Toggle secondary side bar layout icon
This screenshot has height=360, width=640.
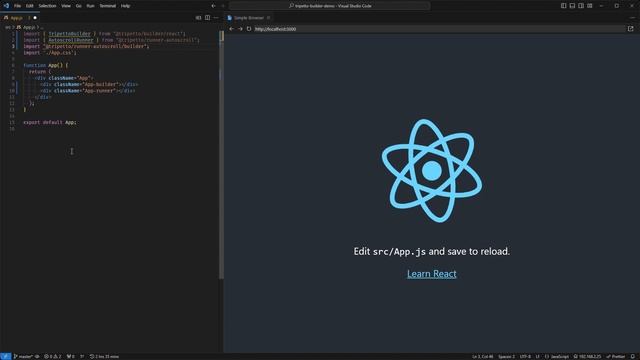581,6
